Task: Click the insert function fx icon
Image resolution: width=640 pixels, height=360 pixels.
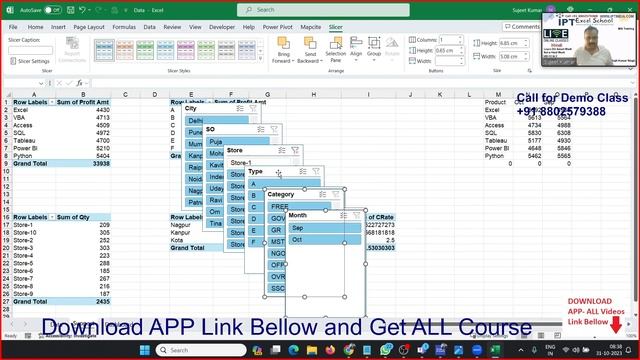Action: click(80, 83)
